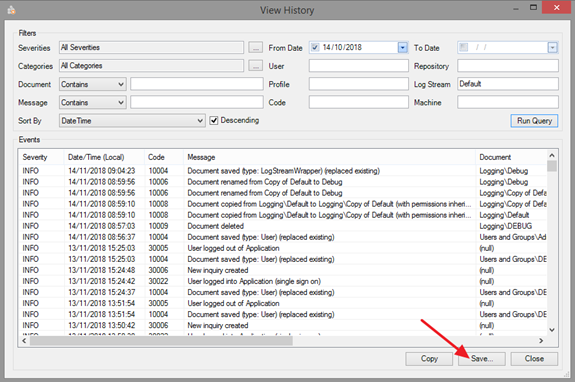This screenshot has width=575, height=382.
Task: Focus the Message filter text field
Action: point(197,102)
